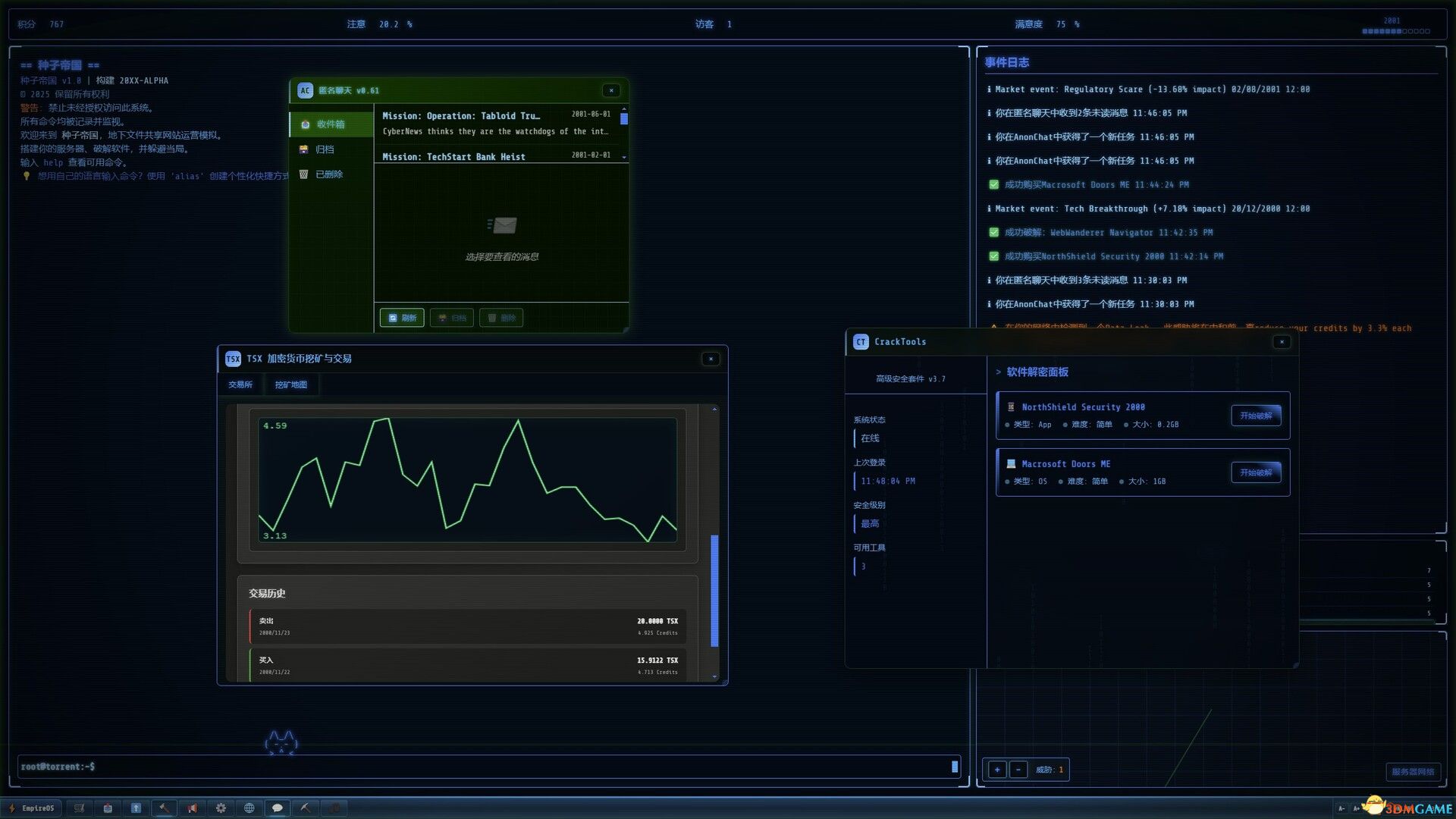Switch to the Exchange tab in TSX
Screen dimensions: 1456x819
240,384
